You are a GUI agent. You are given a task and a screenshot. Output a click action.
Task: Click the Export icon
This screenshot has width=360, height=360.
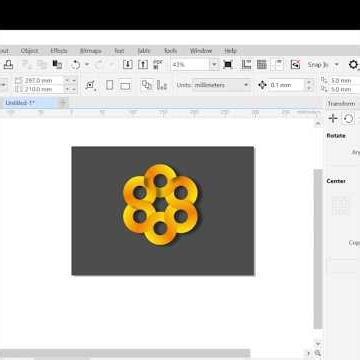143,65
